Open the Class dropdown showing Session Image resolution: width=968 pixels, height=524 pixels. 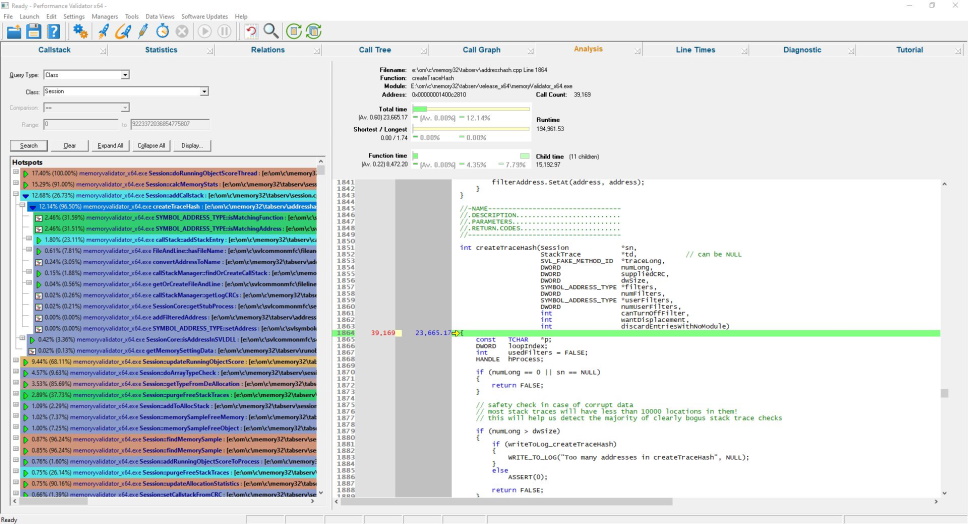point(204,91)
